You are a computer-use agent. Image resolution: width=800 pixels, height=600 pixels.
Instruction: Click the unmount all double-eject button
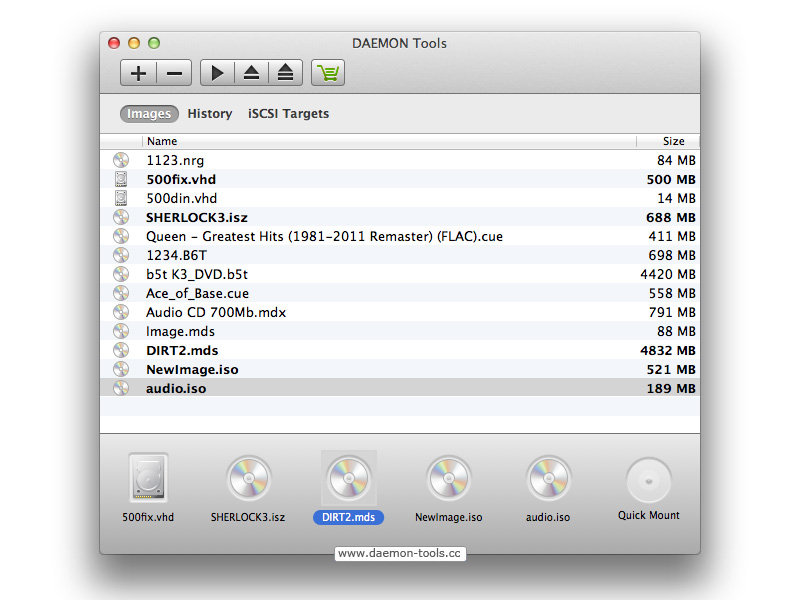click(x=285, y=73)
